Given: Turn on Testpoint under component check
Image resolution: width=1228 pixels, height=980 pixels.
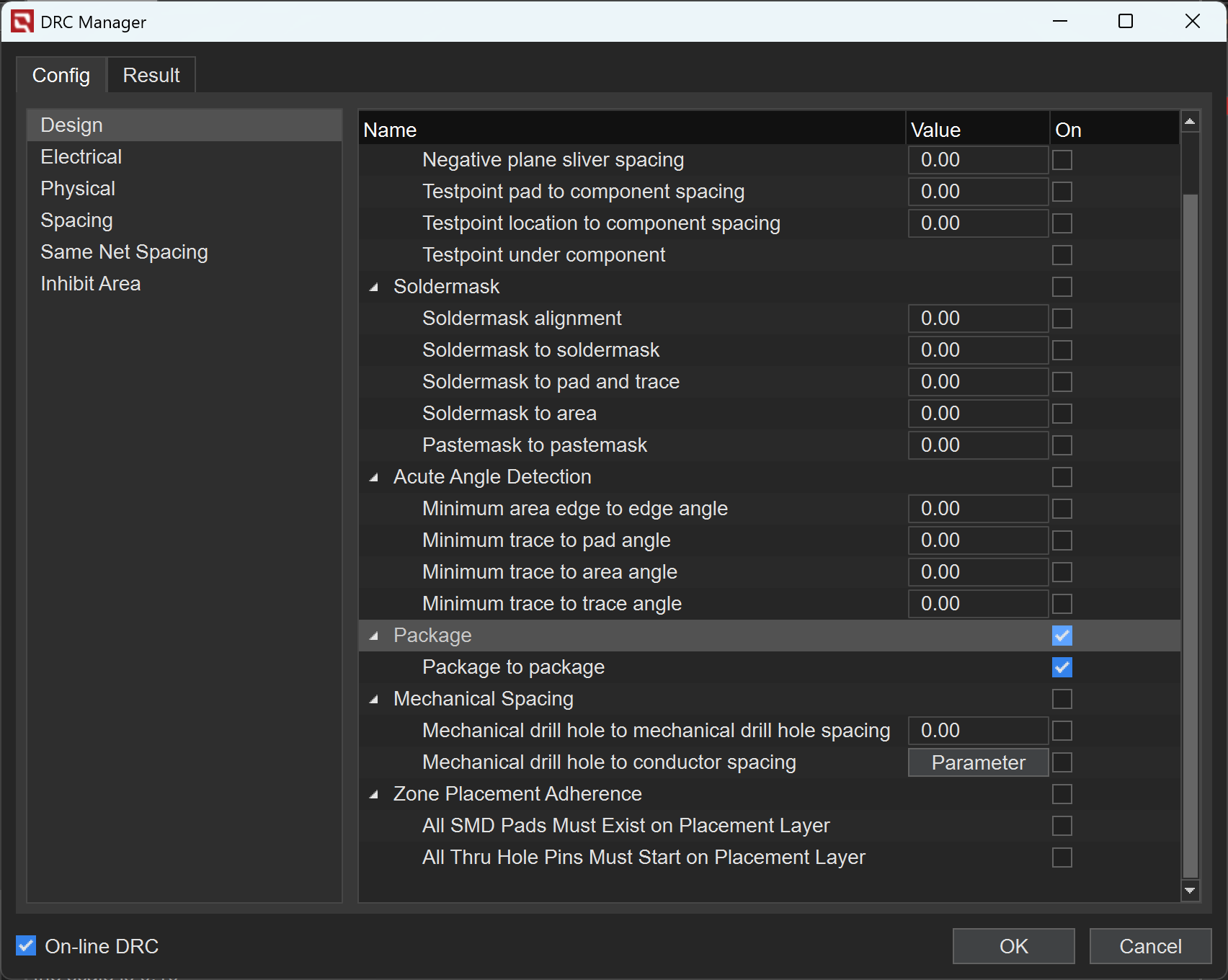Looking at the screenshot, I should (x=1062, y=255).
